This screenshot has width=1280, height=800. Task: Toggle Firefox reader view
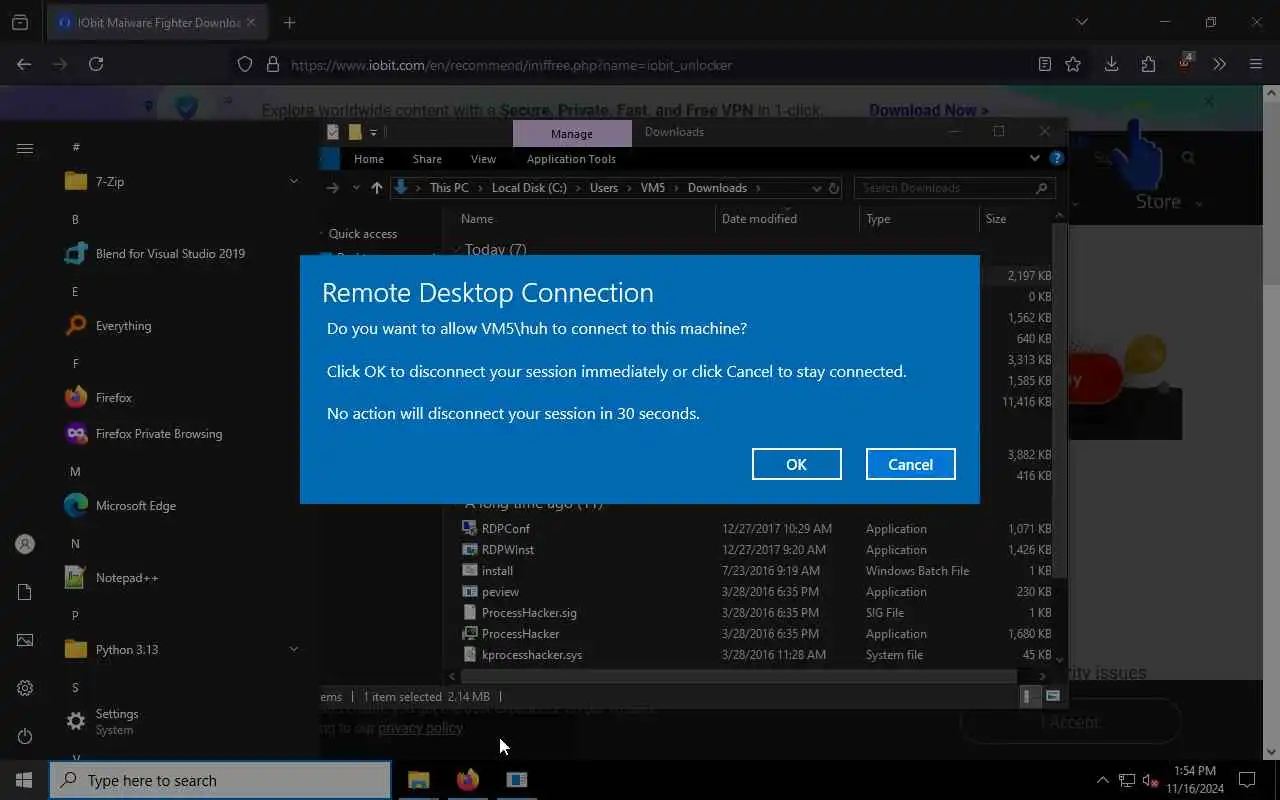coord(1044,64)
